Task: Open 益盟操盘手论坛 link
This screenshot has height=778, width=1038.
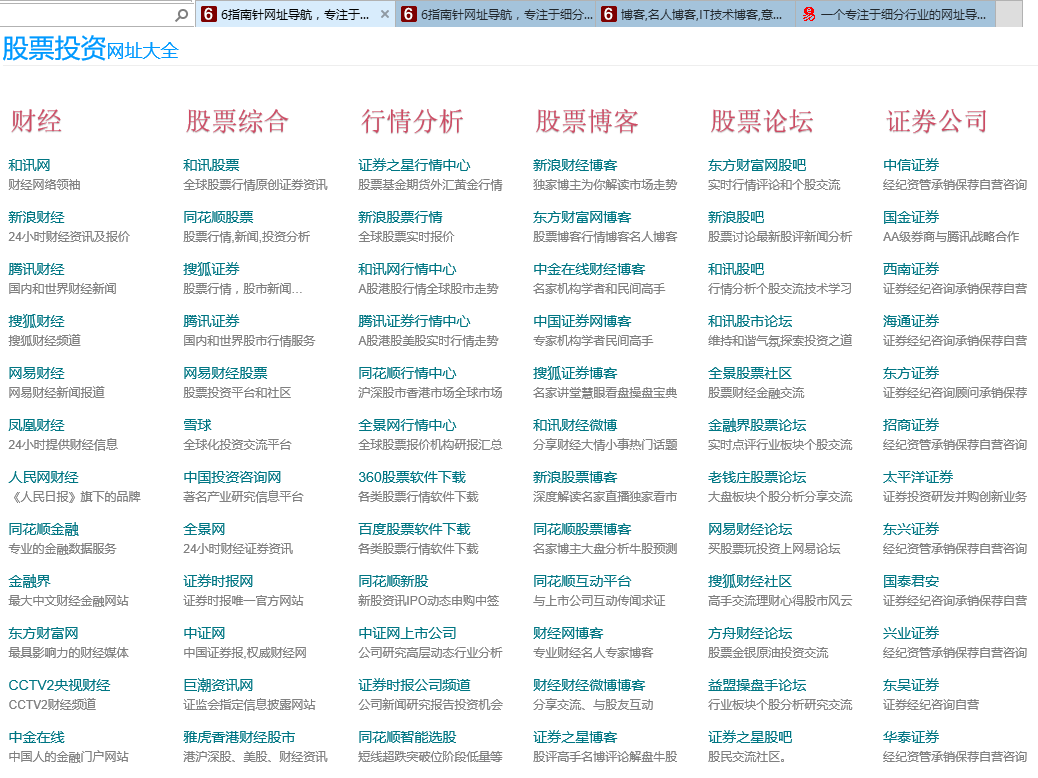Action: [757, 685]
